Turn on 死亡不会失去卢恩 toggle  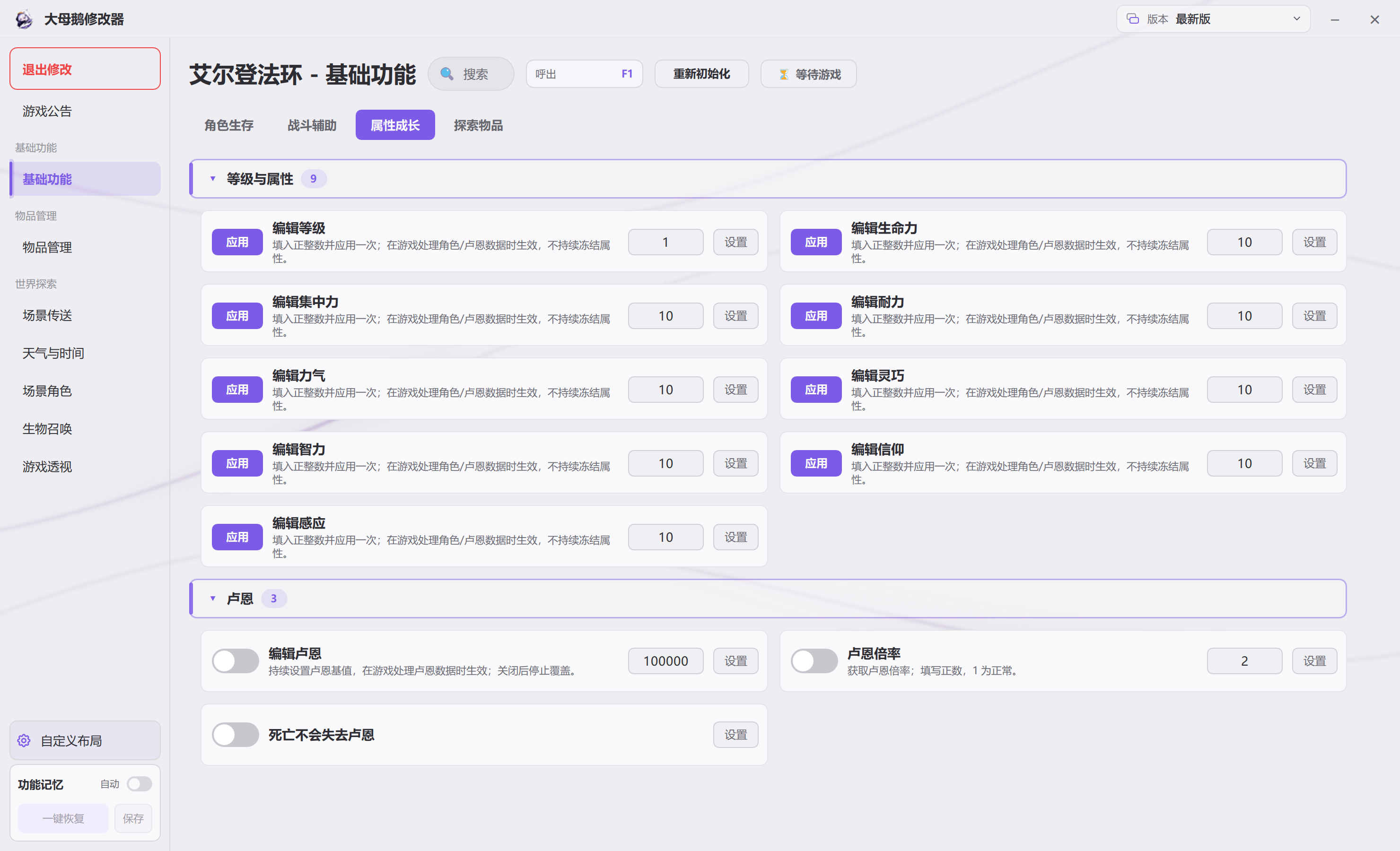click(x=235, y=735)
